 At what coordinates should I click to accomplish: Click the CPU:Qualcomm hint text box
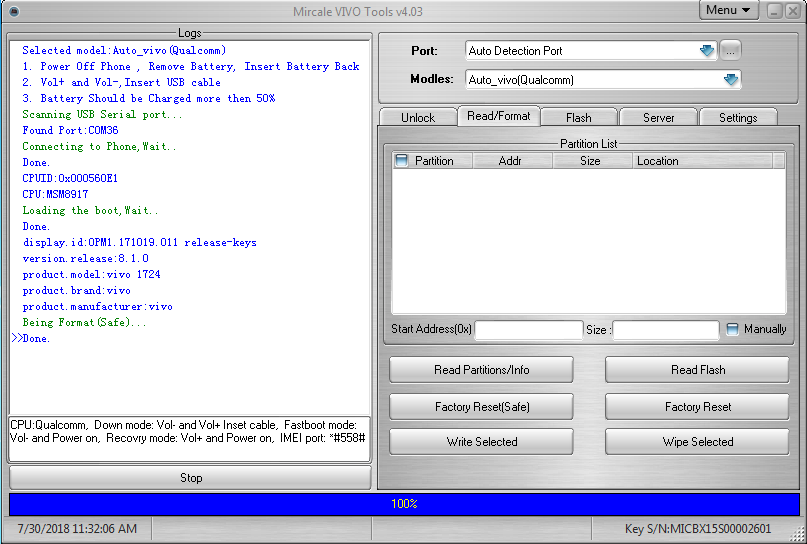click(189, 438)
